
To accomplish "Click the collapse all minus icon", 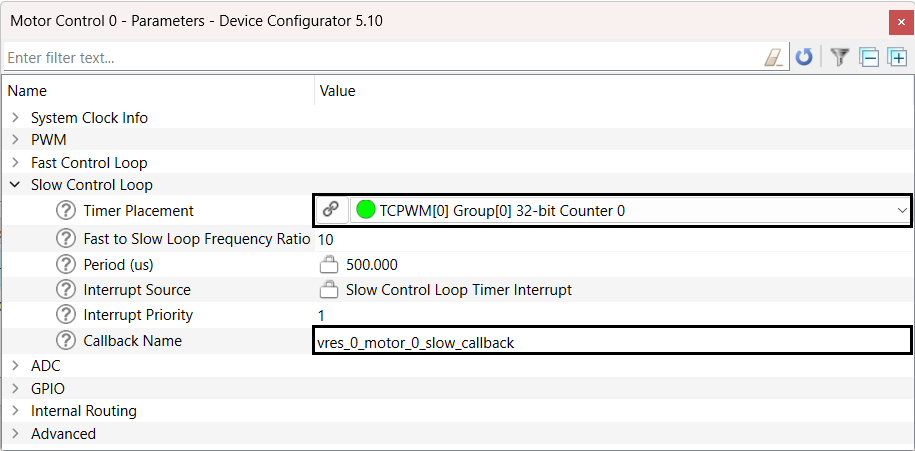I will 869,58.
